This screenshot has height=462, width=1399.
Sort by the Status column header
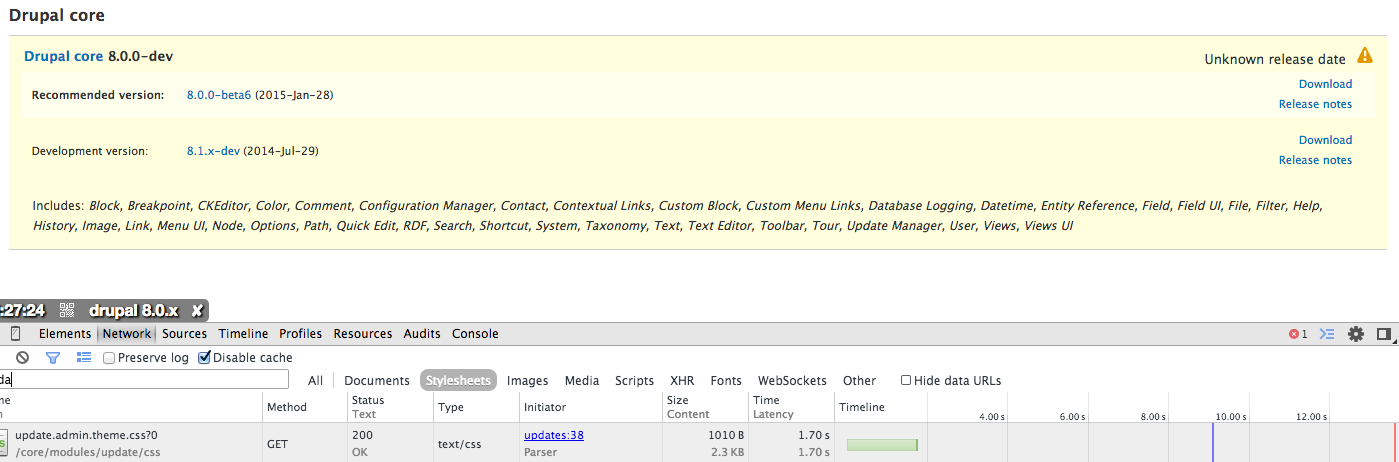point(390,407)
